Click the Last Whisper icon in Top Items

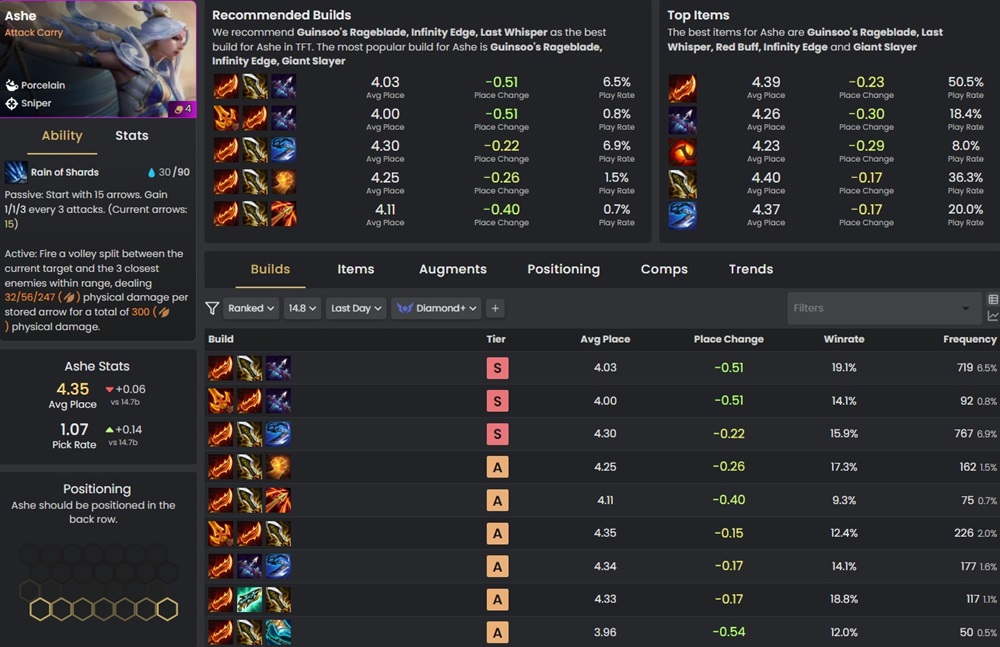(x=682, y=121)
